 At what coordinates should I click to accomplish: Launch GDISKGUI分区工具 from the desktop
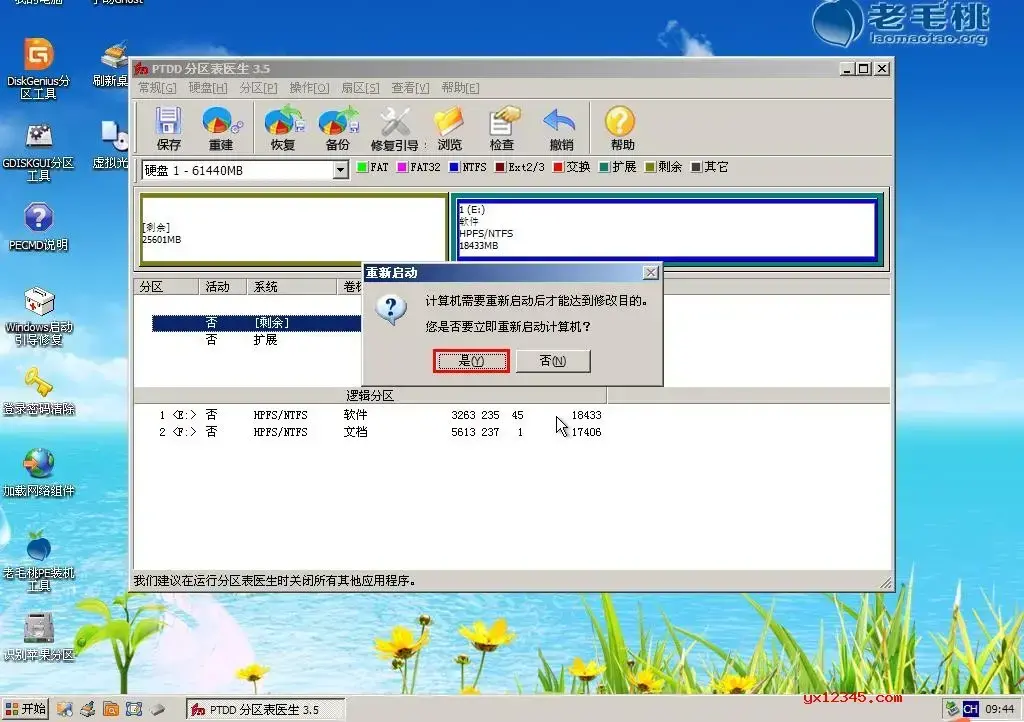[39, 152]
